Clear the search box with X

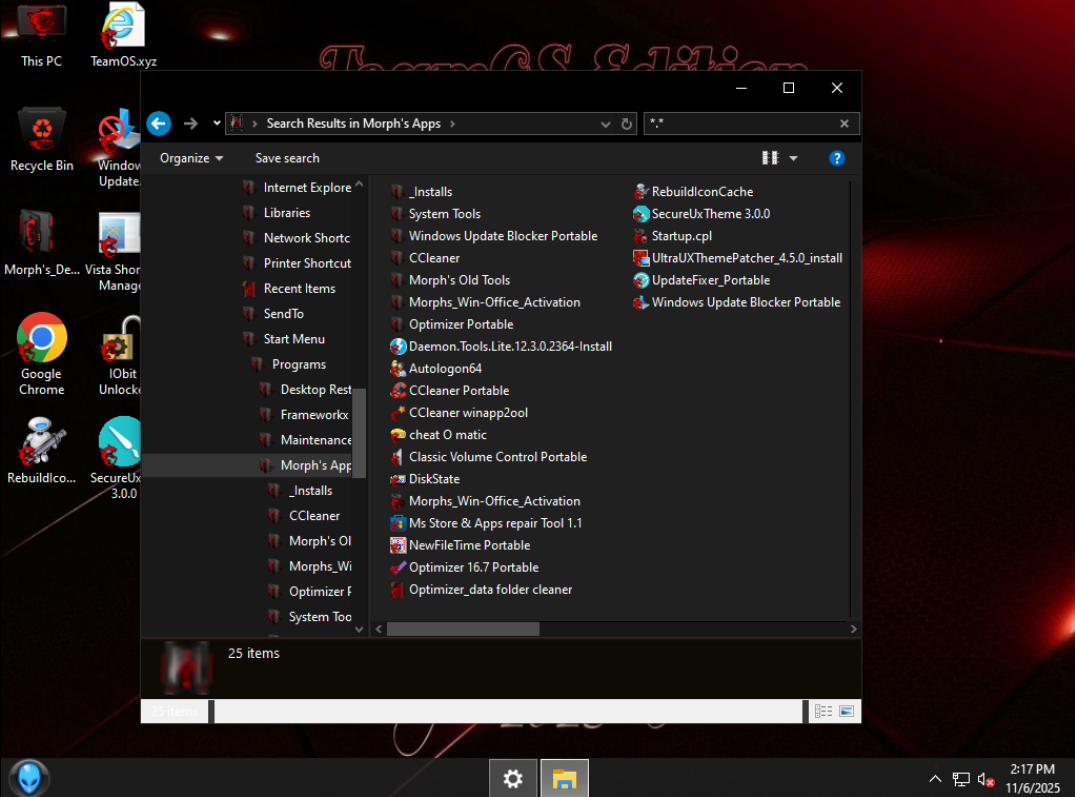(844, 123)
